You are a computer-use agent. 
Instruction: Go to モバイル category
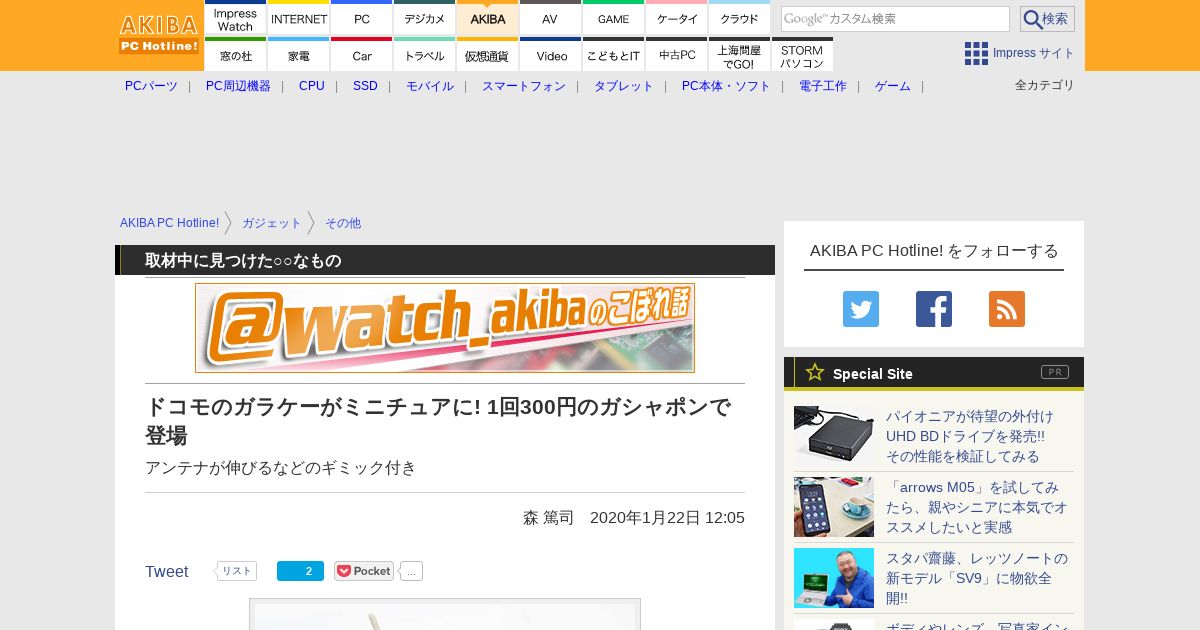coord(430,86)
